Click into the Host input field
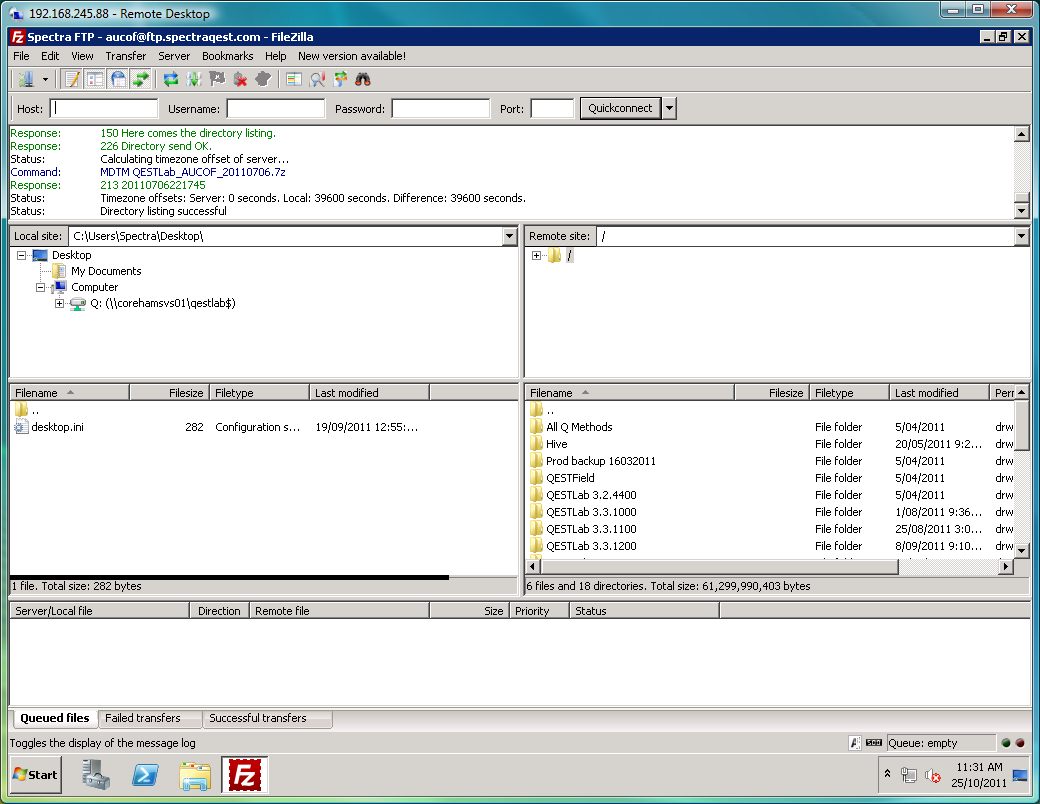The height and width of the screenshot is (804, 1040). (x=105, y=108)
